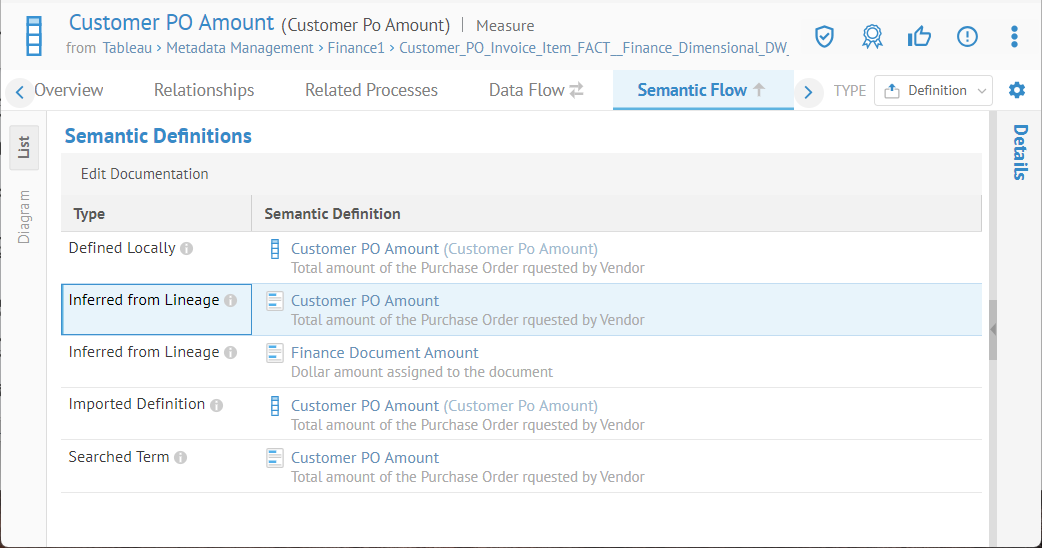Viewport: 1042px width, 548px height.
Task: Click info icon beside Defined Locally
Action: (186, 249)
